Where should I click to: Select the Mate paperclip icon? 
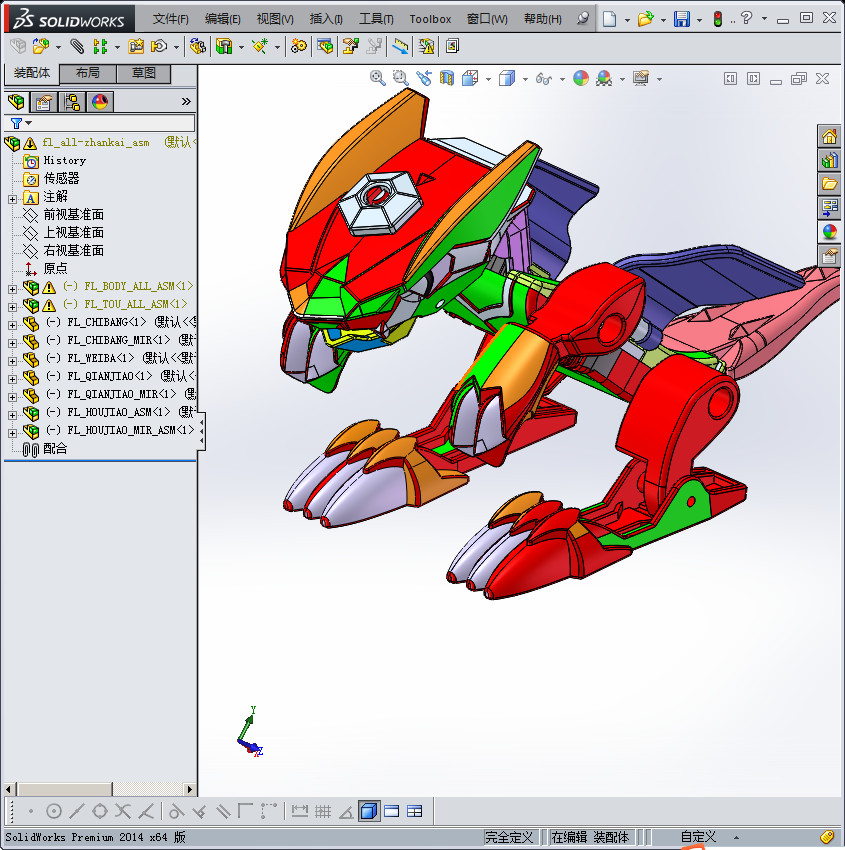coord(79,46)
